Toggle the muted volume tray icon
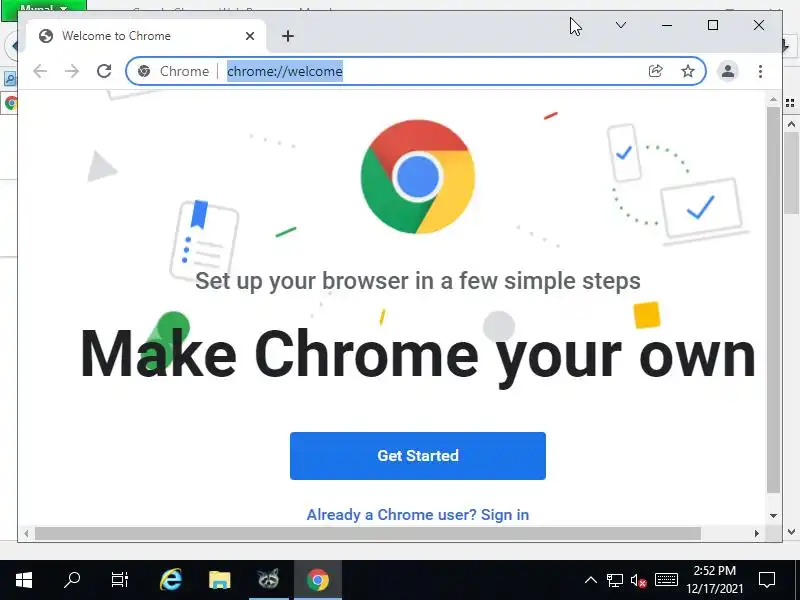This screenshot has width=800, height=600. coord(638,580)
